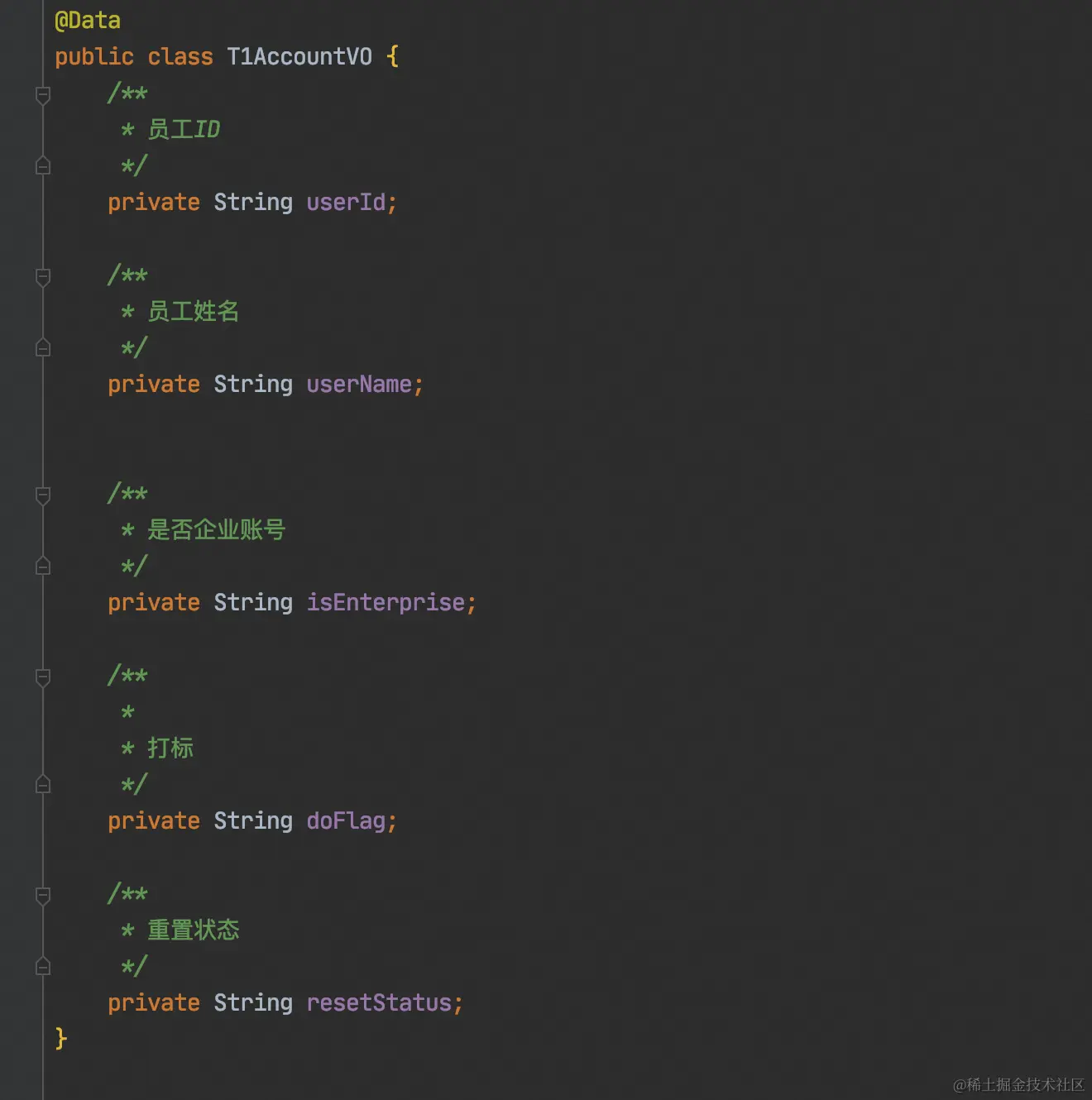Collapse the 是否企业账号 comment fold start marker
This screenshot has width=1092, height=1100.
tap(43, 495)
